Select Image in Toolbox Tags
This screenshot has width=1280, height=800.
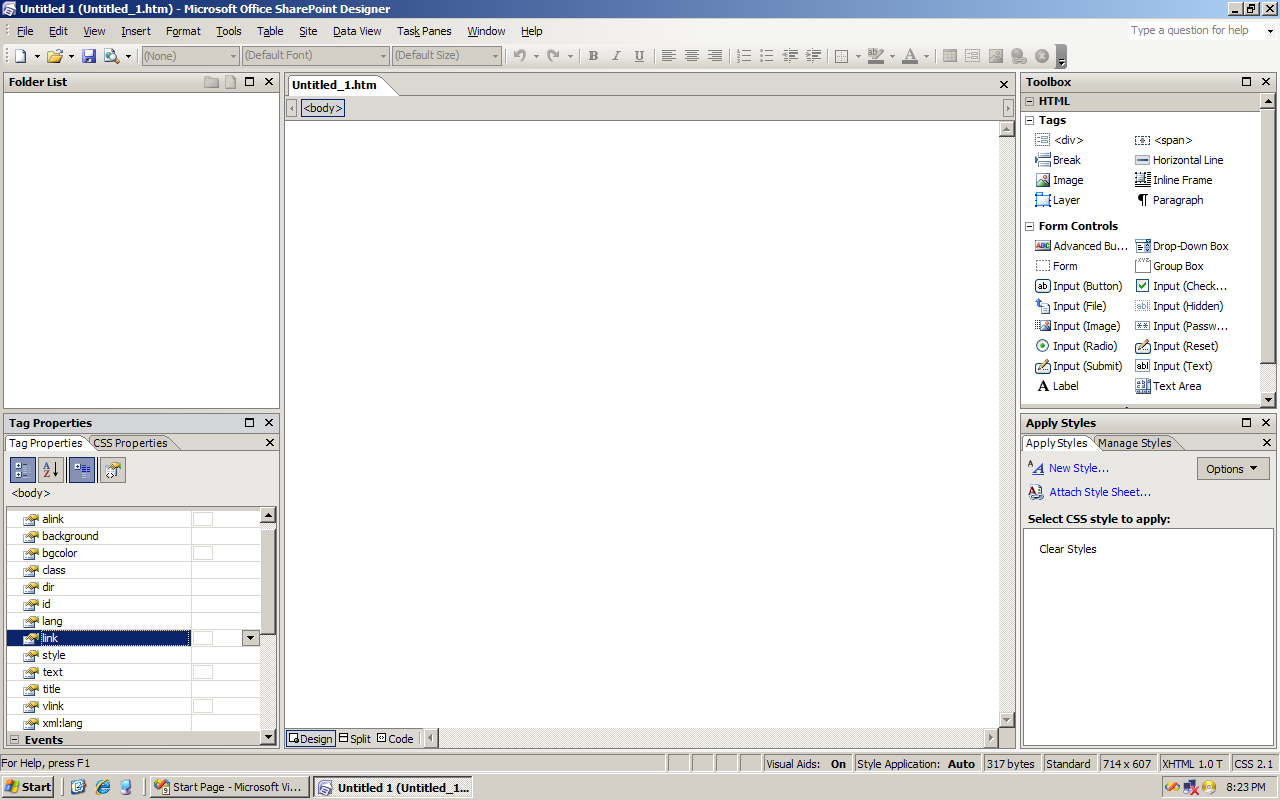tap(1059, 180)
